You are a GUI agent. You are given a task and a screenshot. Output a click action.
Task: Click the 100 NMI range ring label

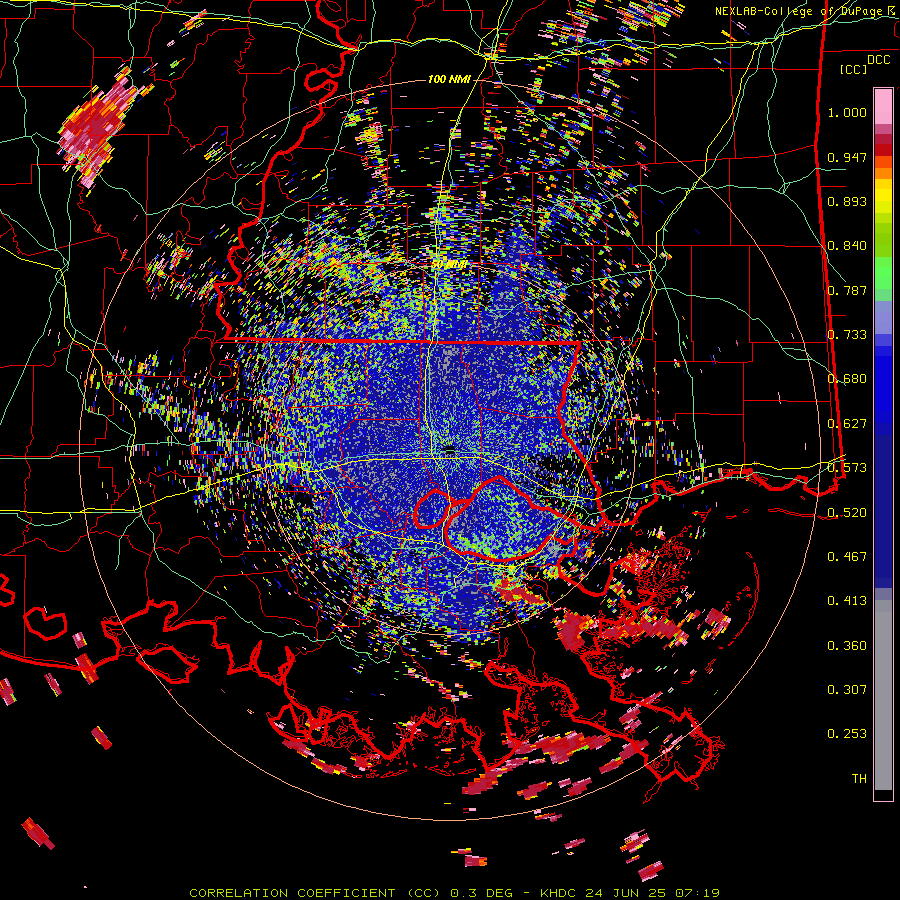pyautogui.click(x=449, y=79)
